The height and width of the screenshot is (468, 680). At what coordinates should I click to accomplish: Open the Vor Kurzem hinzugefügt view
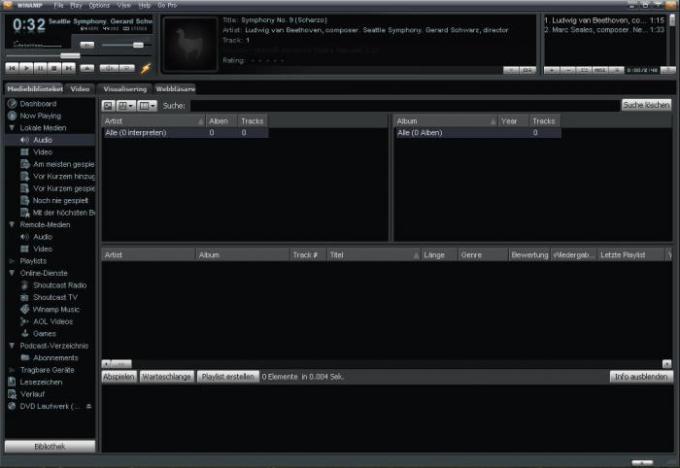tap(64, 176)
